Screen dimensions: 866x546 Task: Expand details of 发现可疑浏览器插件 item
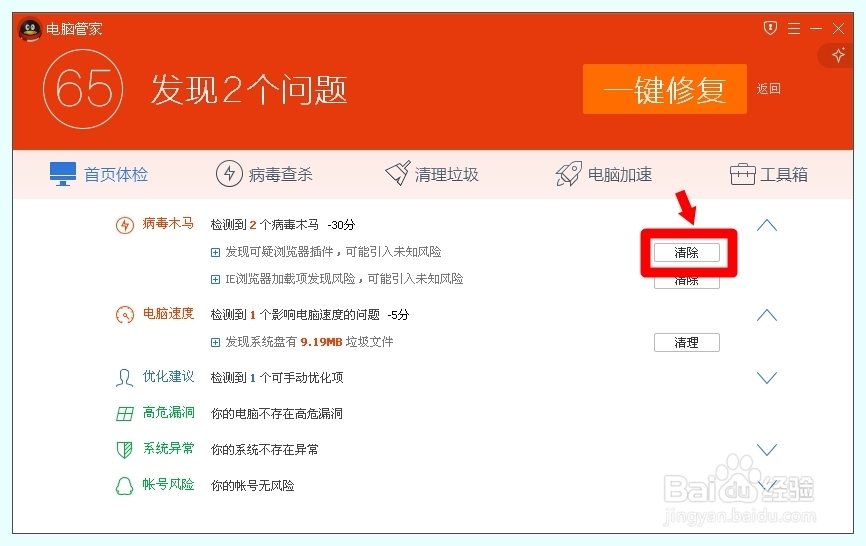point(215,253)
